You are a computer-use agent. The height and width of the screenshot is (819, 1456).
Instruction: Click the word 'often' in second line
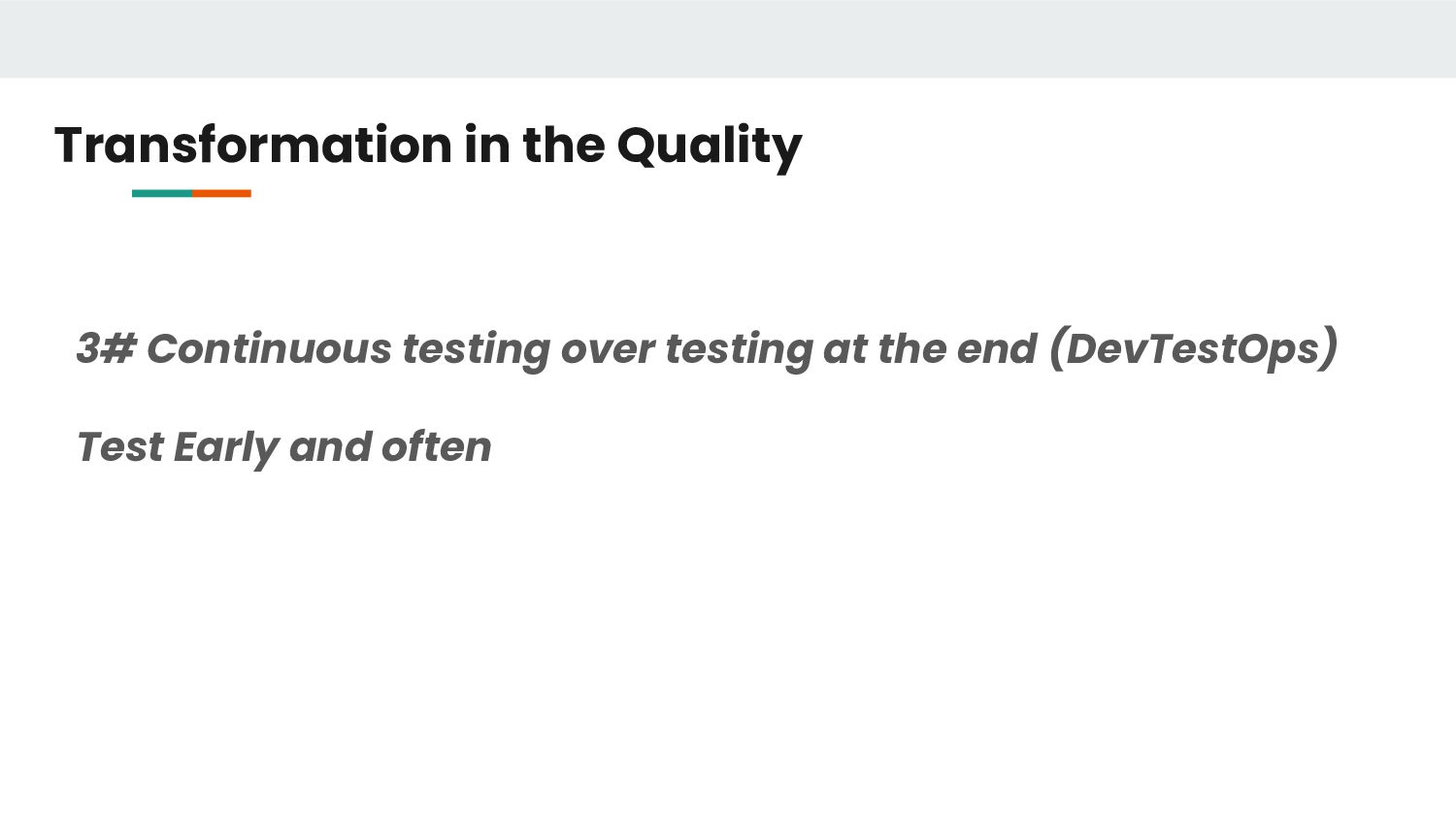(x=437, y=446)
